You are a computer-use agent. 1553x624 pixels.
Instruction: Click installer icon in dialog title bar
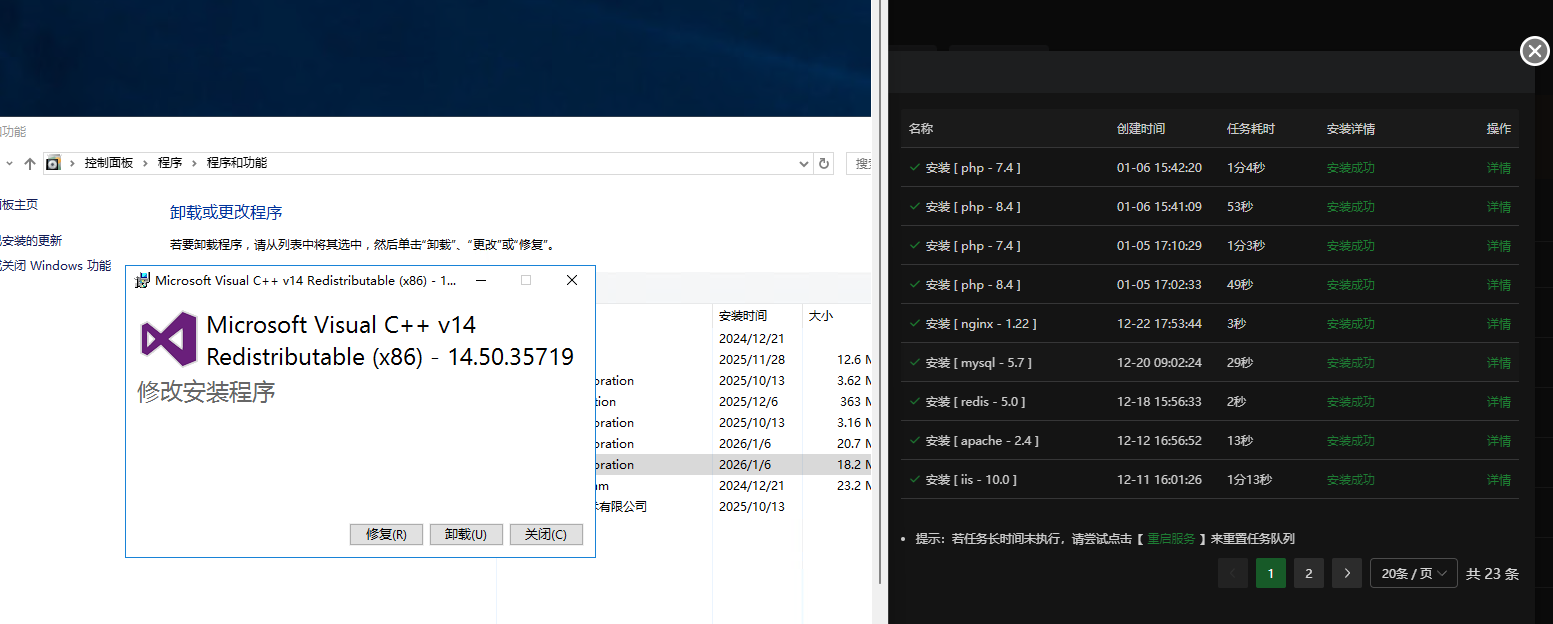pos(143,281)
